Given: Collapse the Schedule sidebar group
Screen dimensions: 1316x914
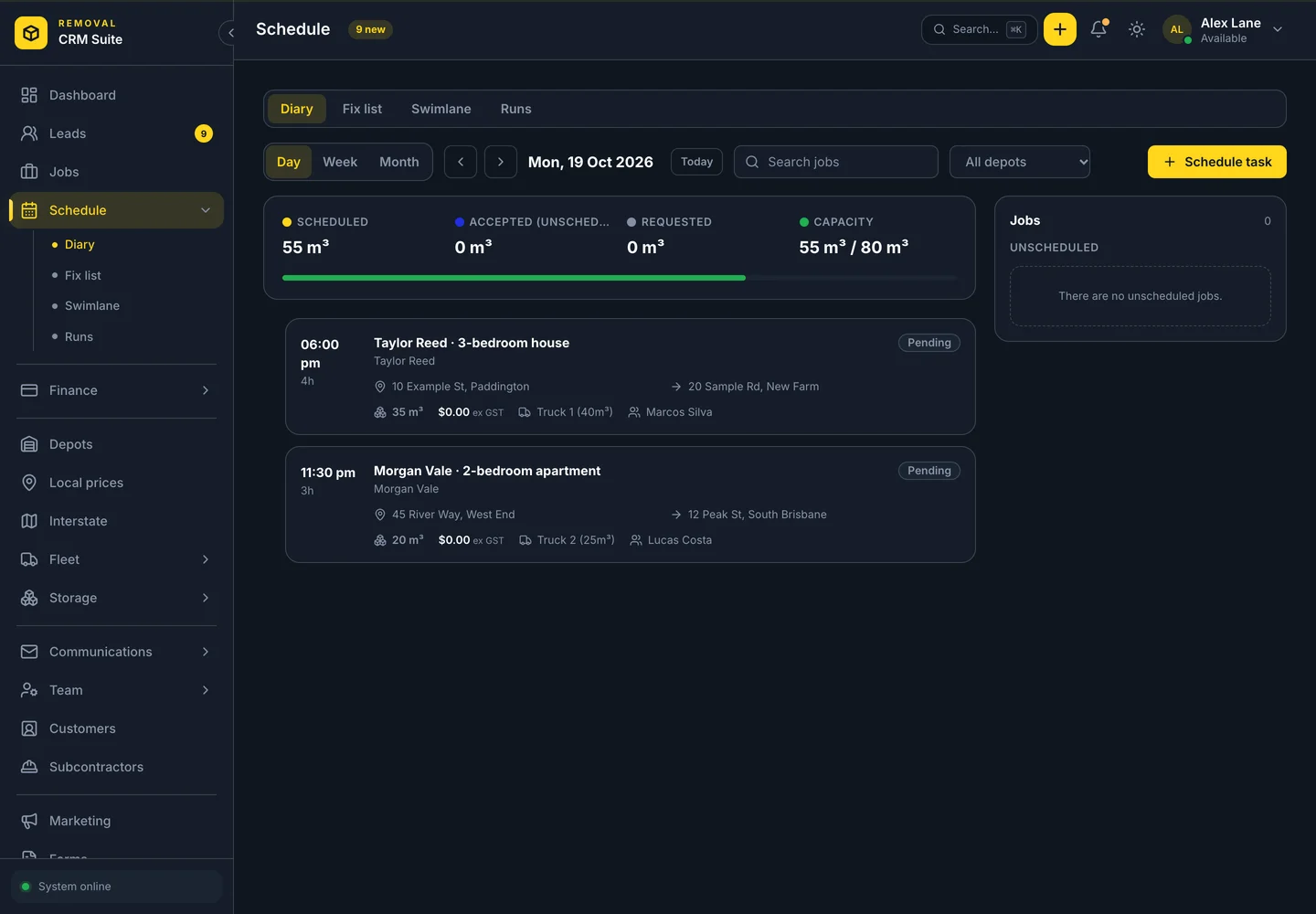Looking at the screenshot, I should pos(206,210).
